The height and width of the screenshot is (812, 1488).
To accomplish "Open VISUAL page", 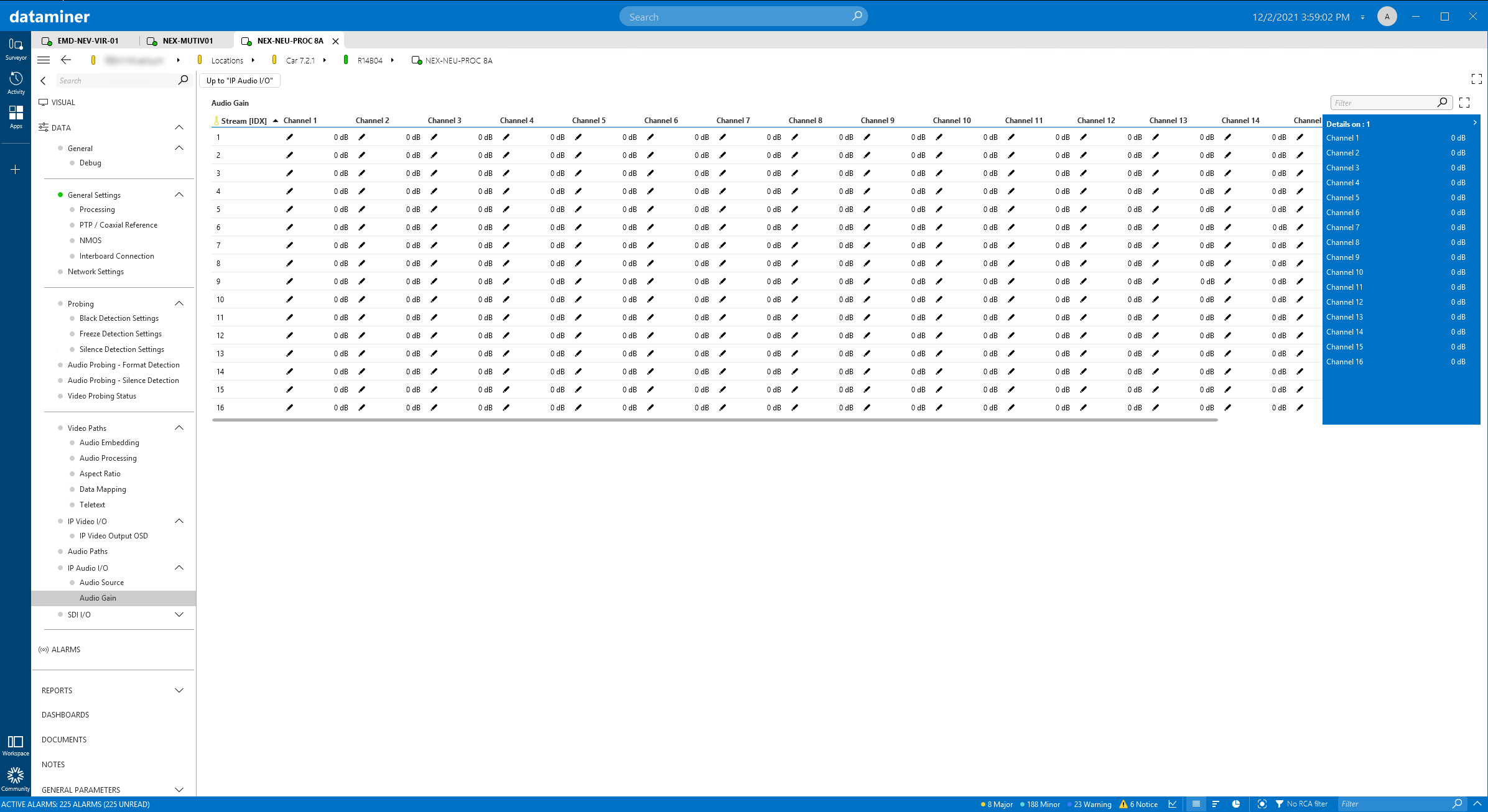I will click(63, 103).
